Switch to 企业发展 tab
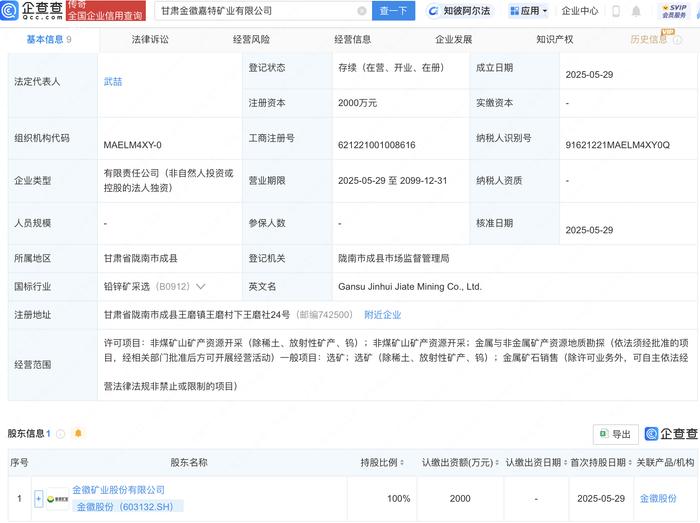Screen dimensions: 700x523 454,40
